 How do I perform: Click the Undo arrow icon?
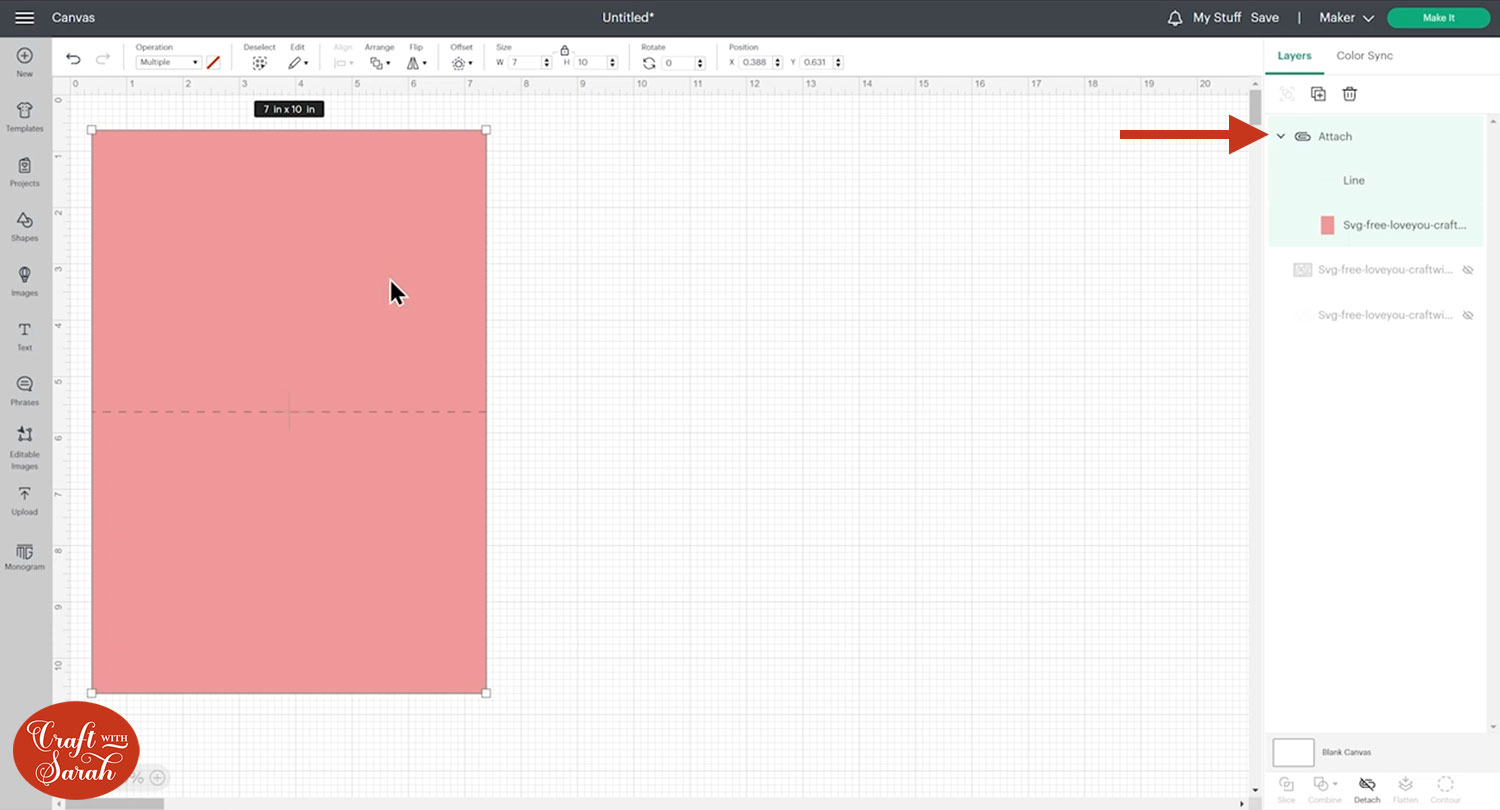coord(73,60)
